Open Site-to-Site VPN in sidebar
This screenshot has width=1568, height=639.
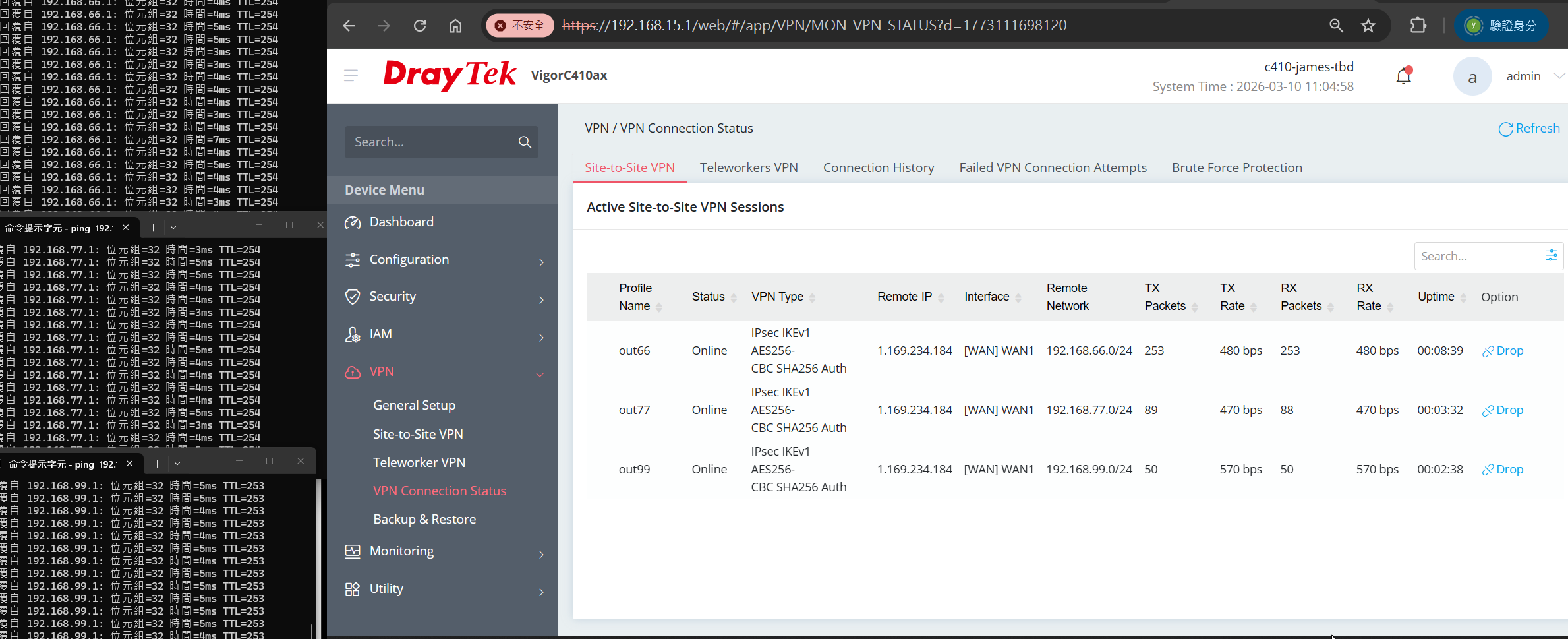(x=418, y=434)
